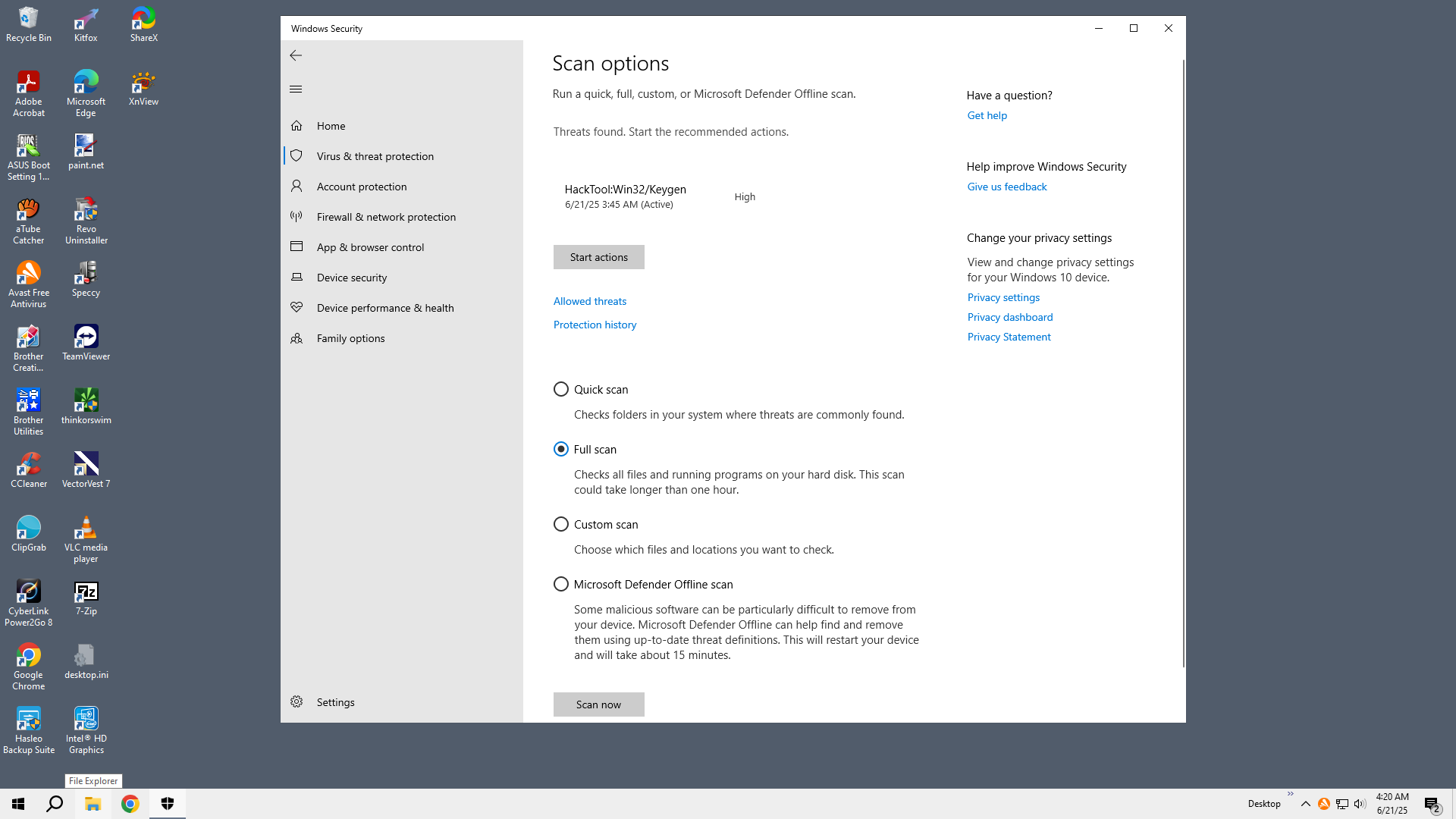Select the Custom scan radio button
The image size is (1456, 819).
[x=560, y=524]
